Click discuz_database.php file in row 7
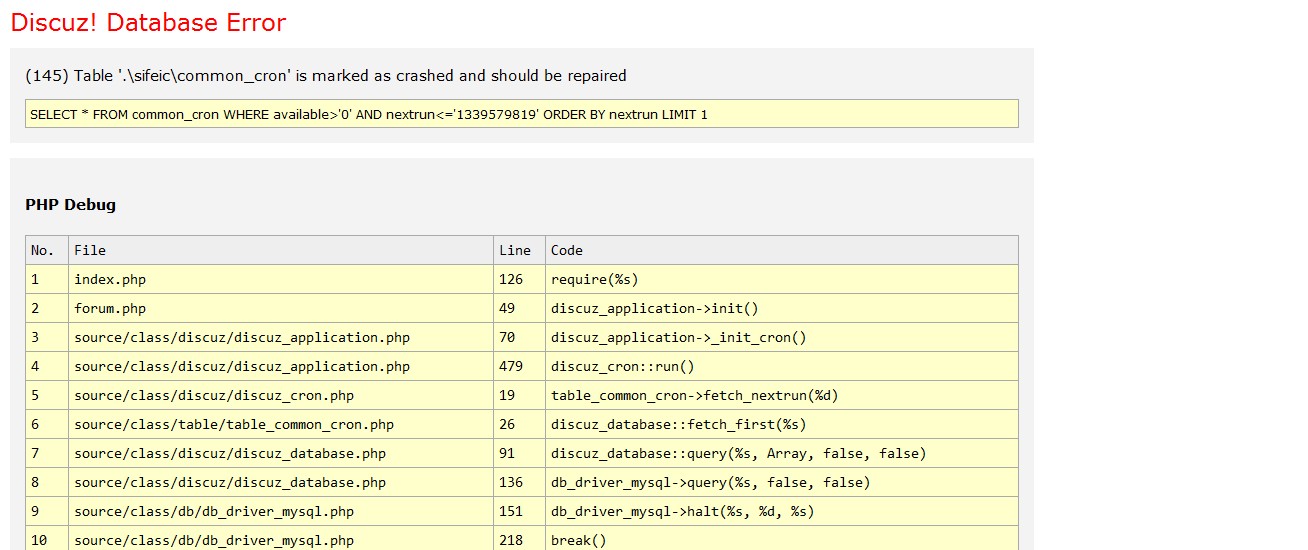 click(x=281, y=453)
